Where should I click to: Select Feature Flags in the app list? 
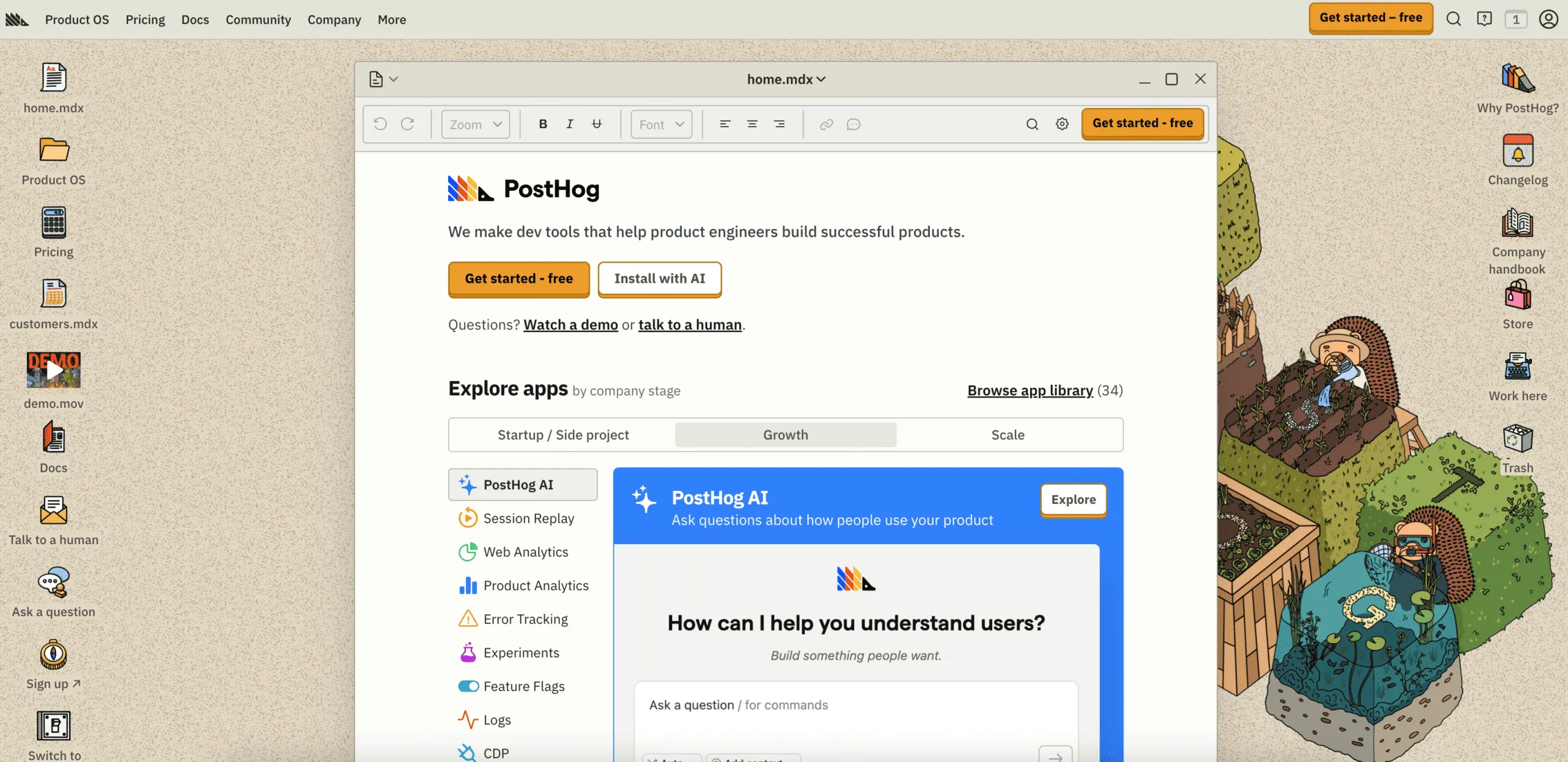(523, 687)
